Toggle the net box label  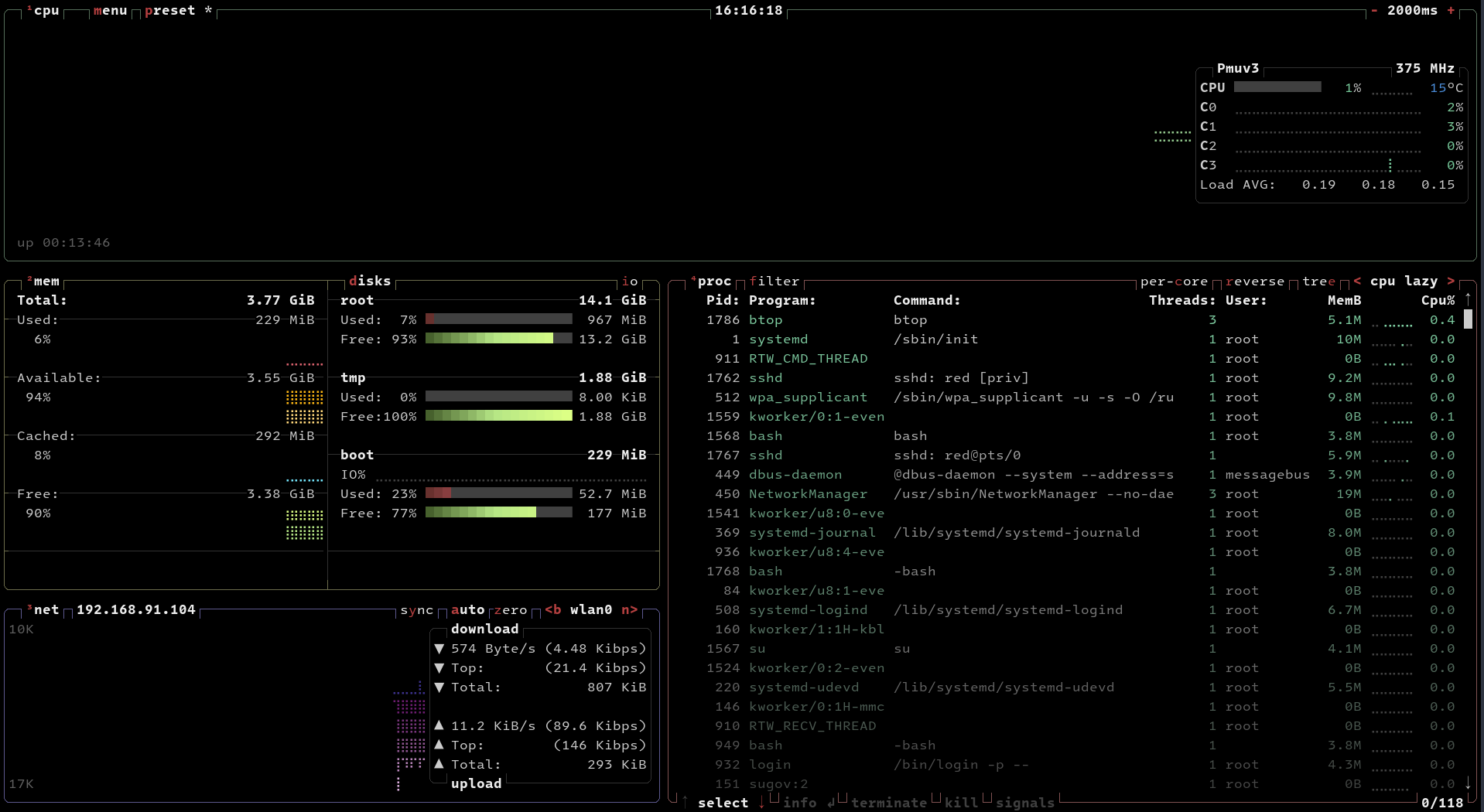(43, 610)
